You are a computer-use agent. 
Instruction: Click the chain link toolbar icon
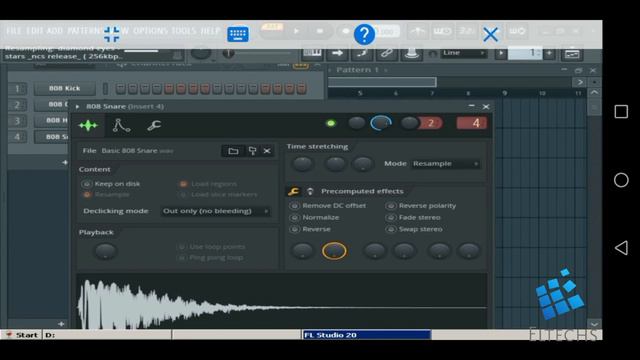[386, 53]
